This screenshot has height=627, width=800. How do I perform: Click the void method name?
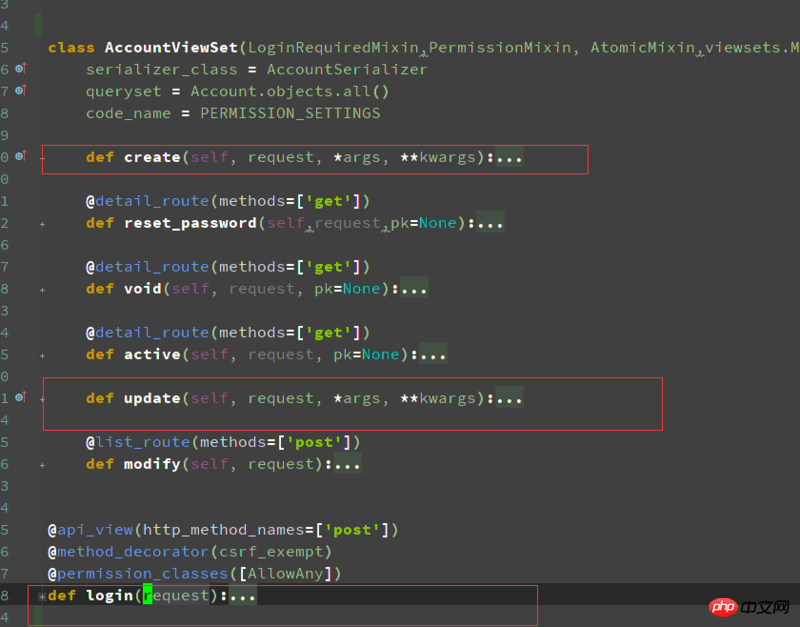[x=143, y=289]
